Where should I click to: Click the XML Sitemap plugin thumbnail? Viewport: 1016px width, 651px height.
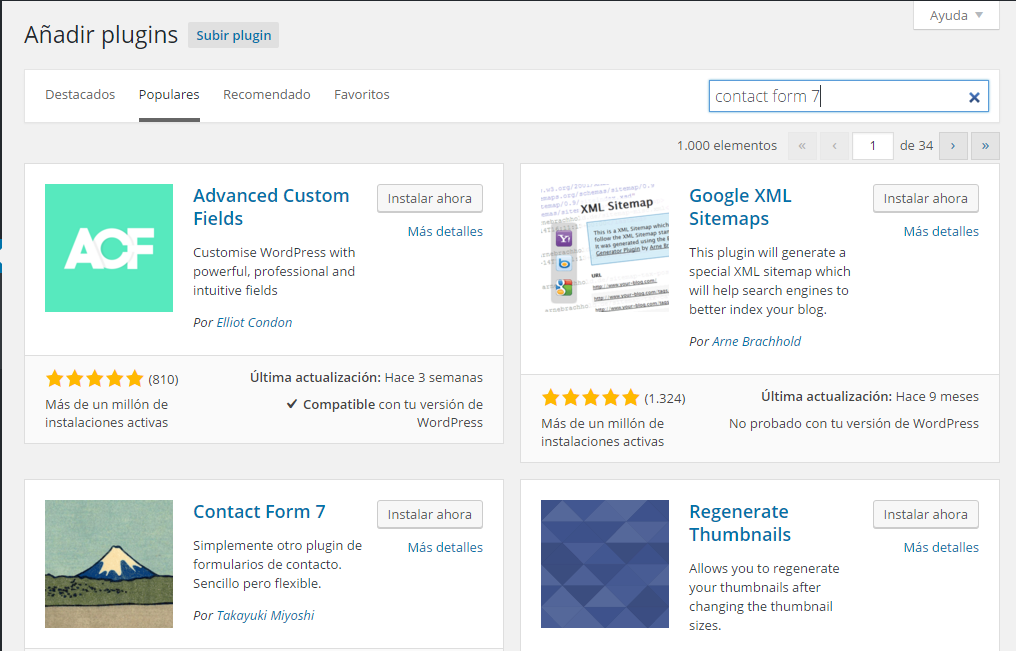pyautogui.click(x=605, y=248)
